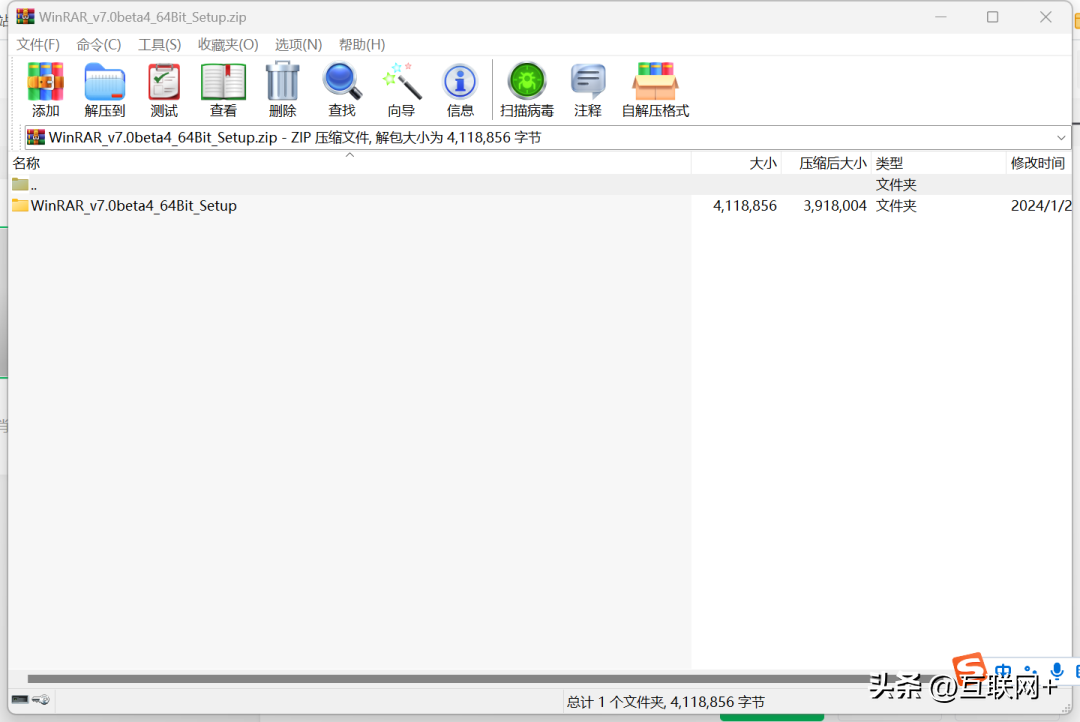This screenshot has height=722, width=1080.
Task: Click the disk drive icon in status bar
Action: coord(20,700)
